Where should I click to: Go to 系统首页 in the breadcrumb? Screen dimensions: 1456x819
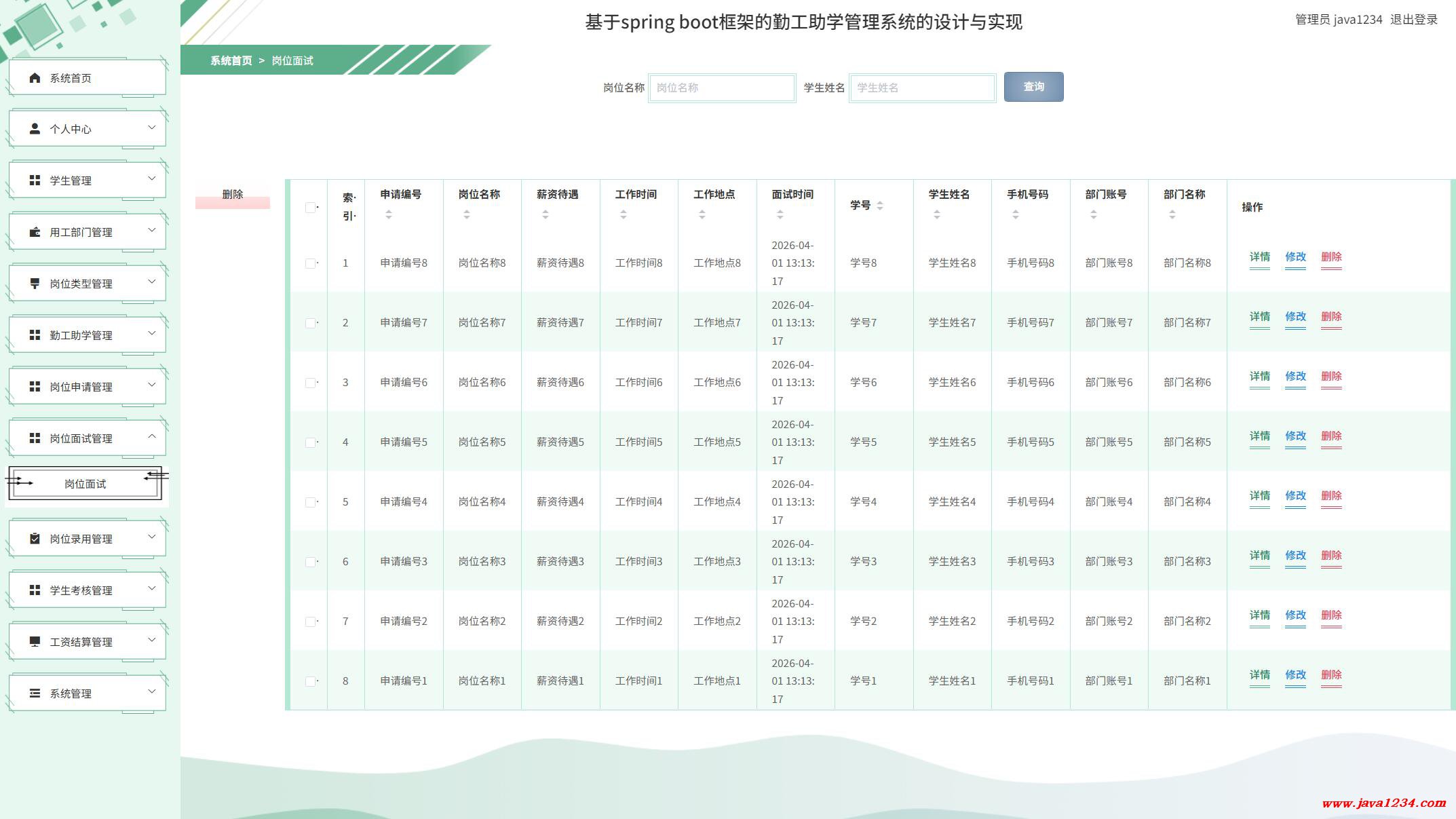(x=231, y=61)
